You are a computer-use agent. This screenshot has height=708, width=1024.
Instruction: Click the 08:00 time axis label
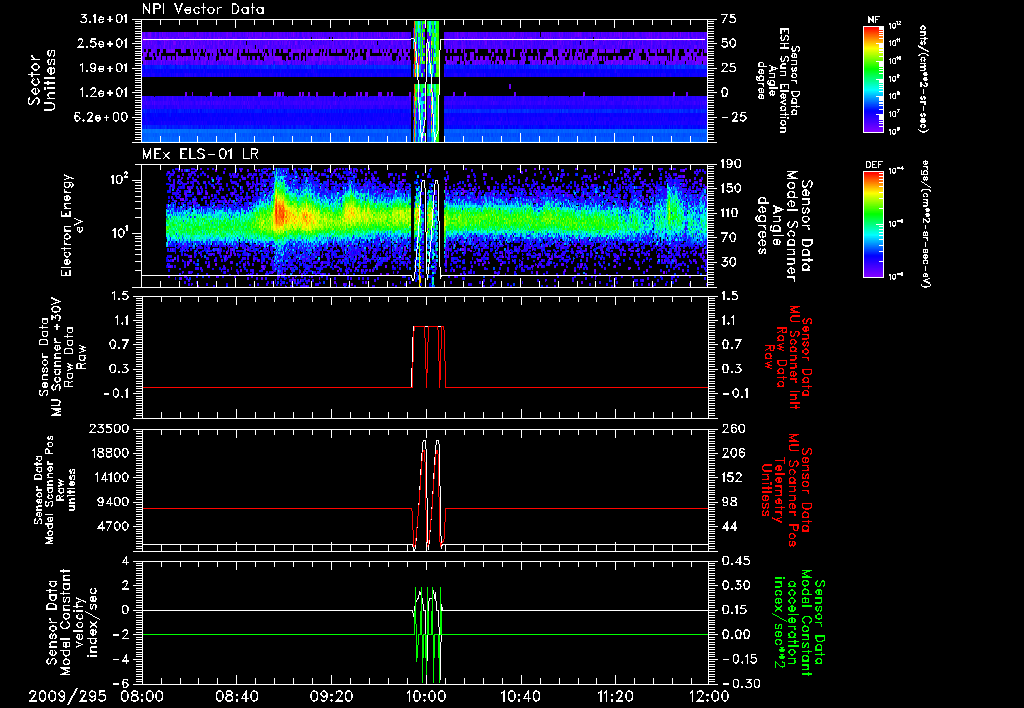(x=142, y=696)
